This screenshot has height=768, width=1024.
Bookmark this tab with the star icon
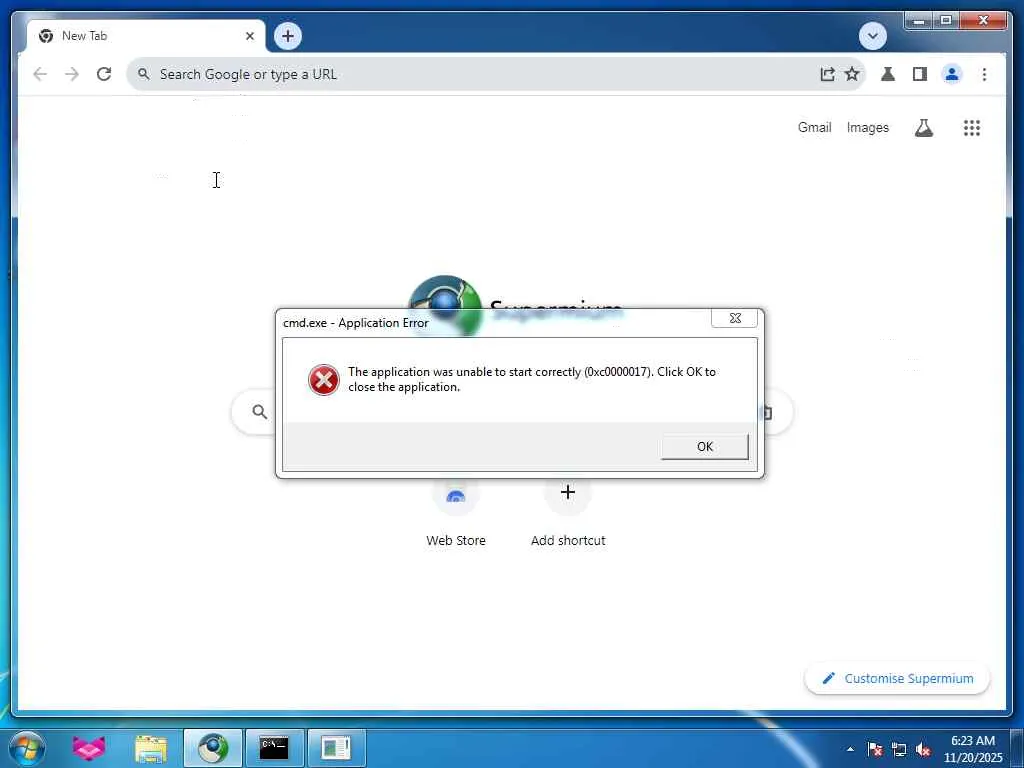coord(852,74)
